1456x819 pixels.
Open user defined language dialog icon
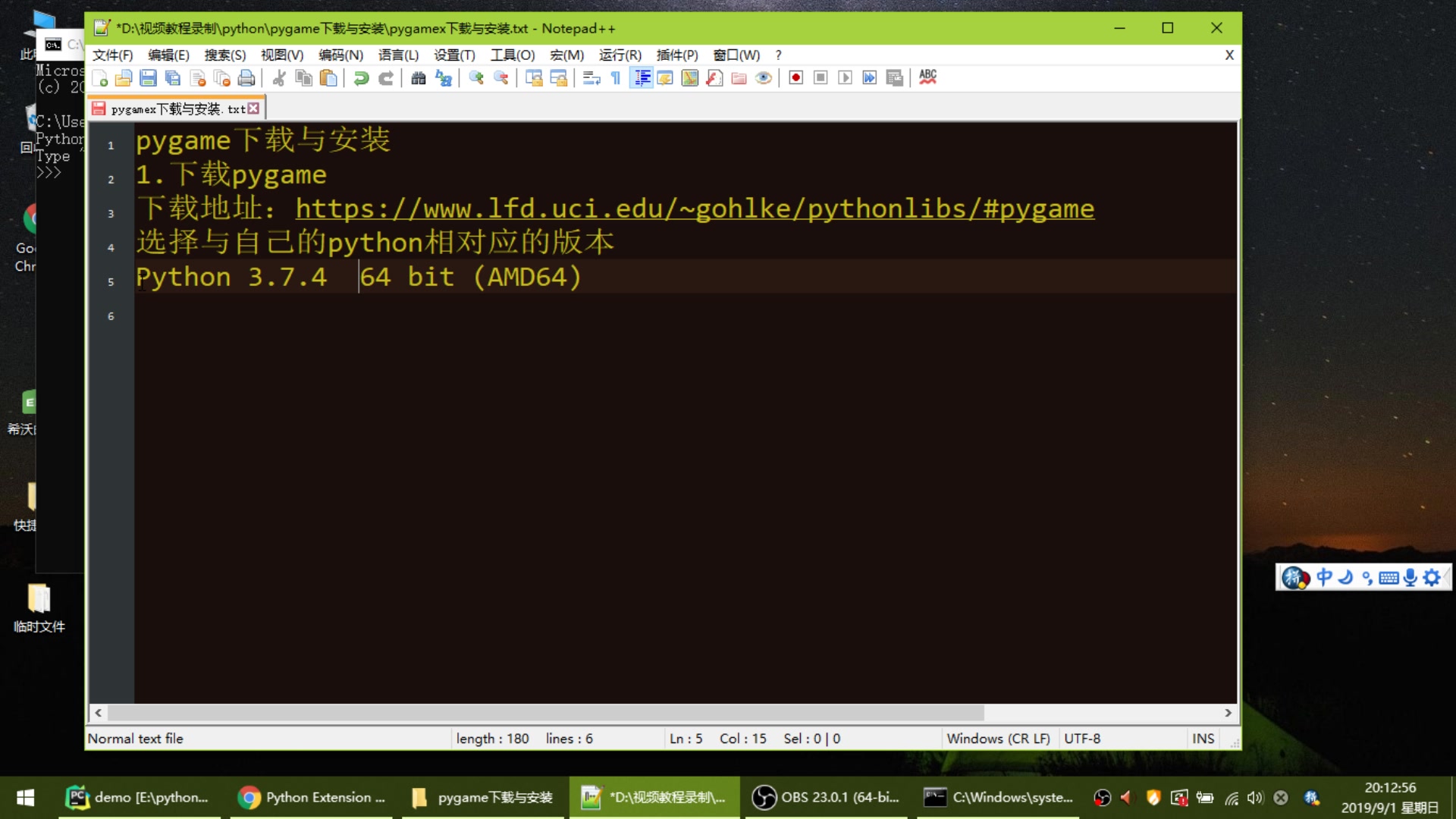click(x=665, y=78)
